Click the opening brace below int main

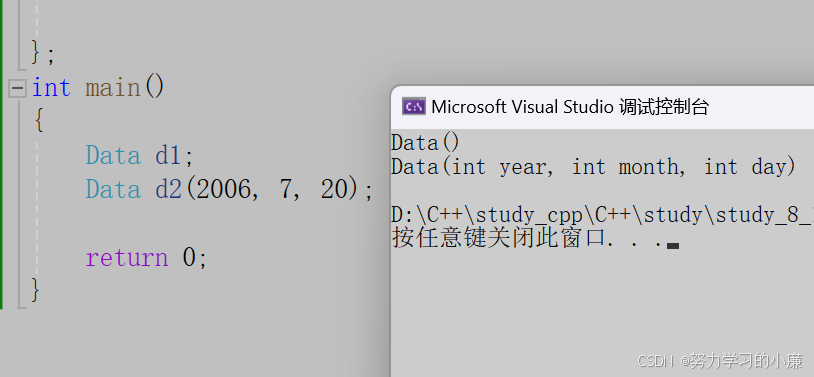coord(38,121)
